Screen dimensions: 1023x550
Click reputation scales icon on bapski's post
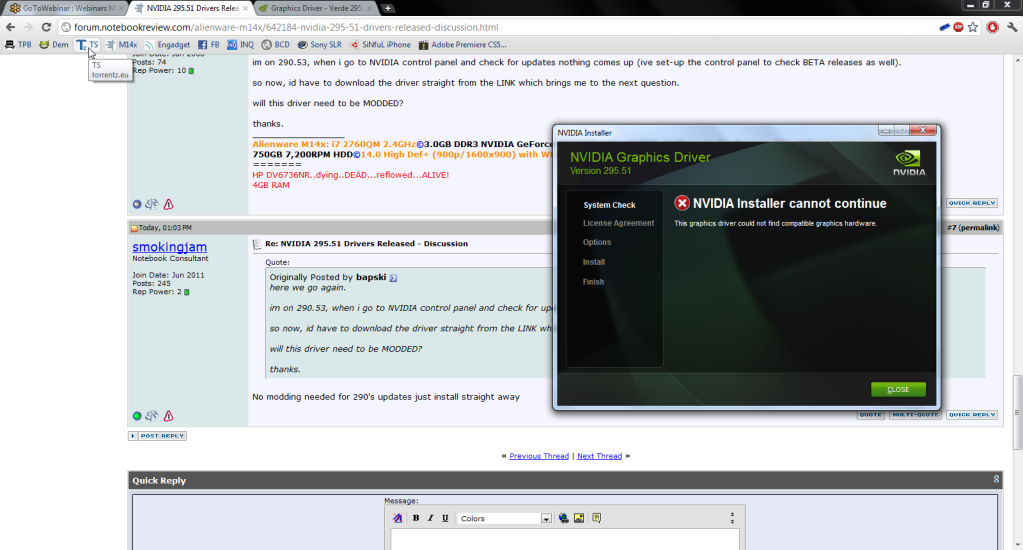[152, 204]
